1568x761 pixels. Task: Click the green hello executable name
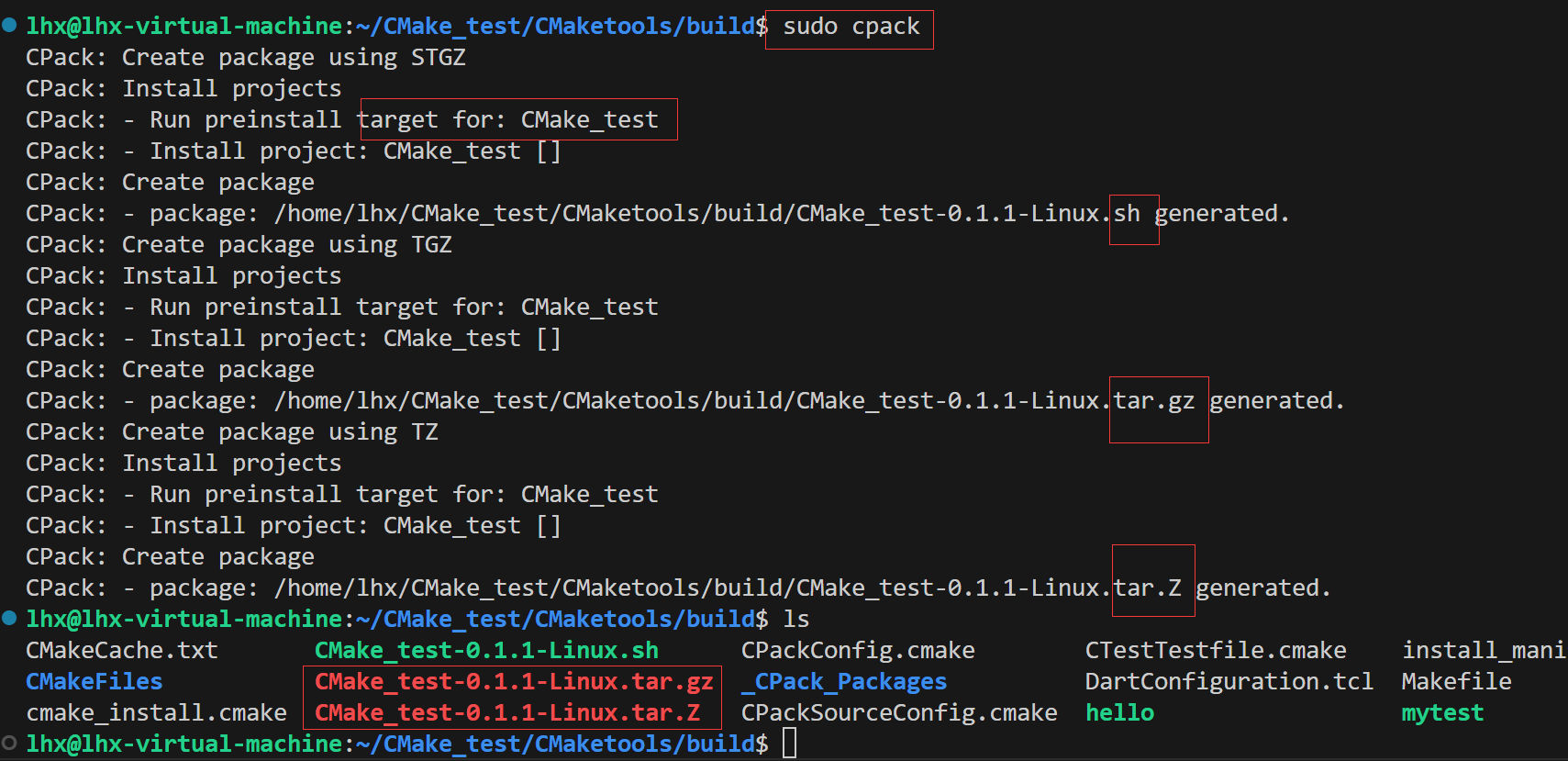(x=1119, y=713)
